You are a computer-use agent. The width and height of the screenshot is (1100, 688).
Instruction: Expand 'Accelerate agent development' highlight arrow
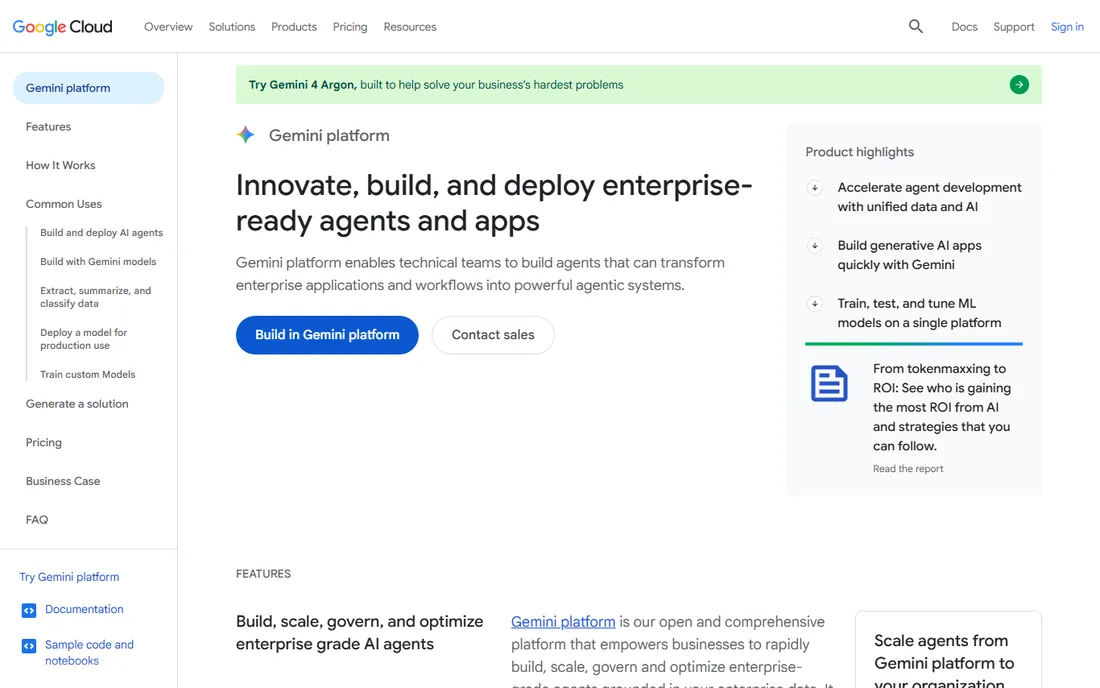click(x=814, y=187)
